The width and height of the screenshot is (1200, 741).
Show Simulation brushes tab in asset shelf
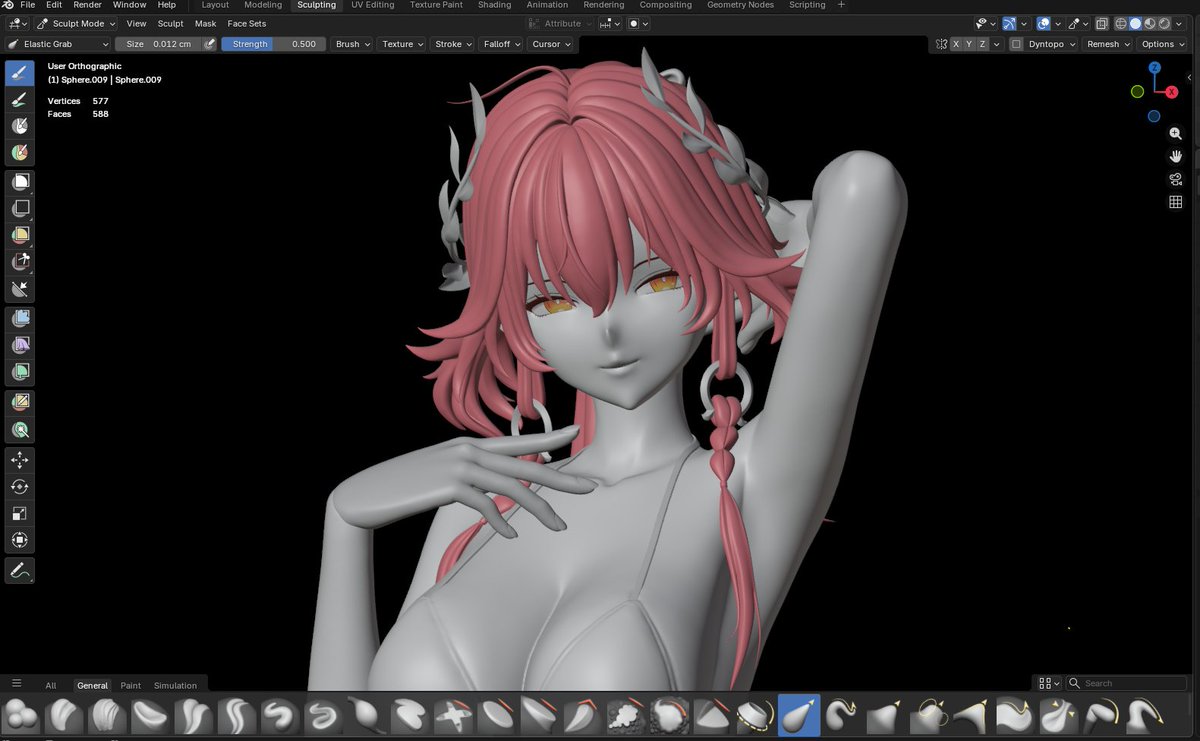point(175,685)
